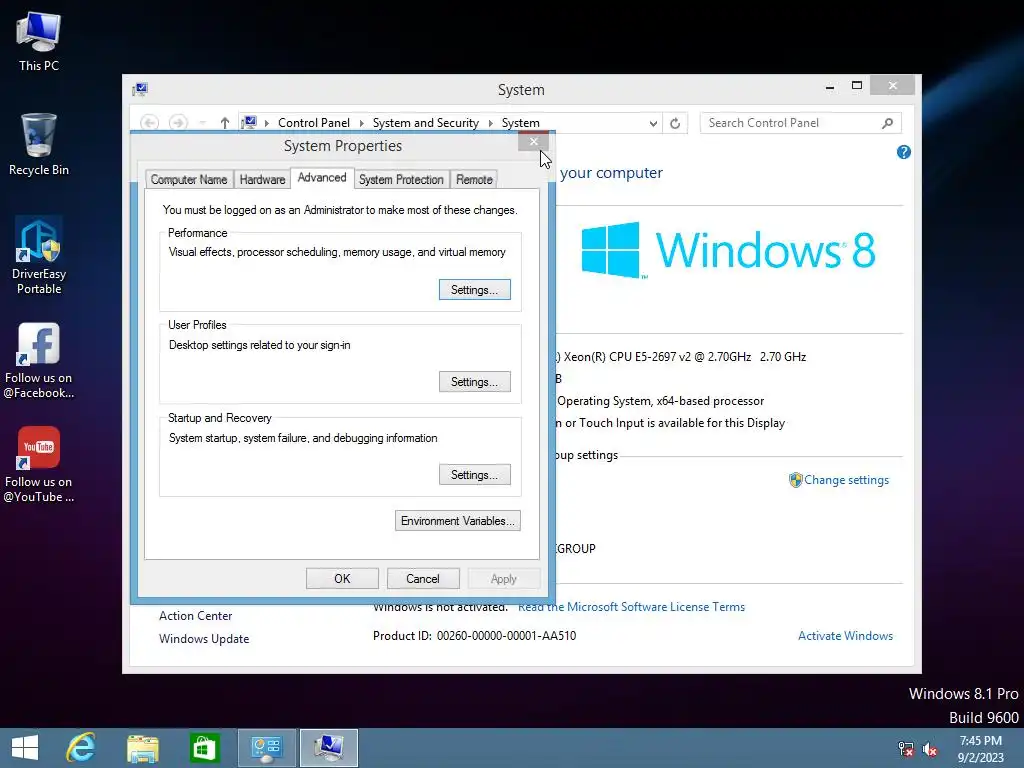This screenshot has width=1024, height=768.
Task: Switch to the Computer Name tab
Action: pos(189,180)
